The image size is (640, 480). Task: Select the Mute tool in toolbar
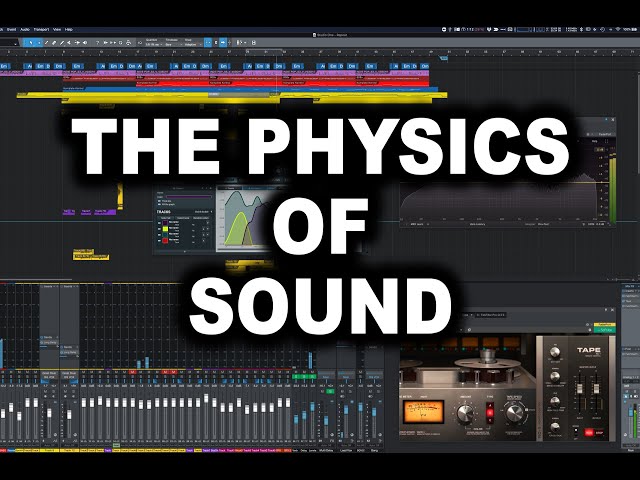[x=69, y=42]
